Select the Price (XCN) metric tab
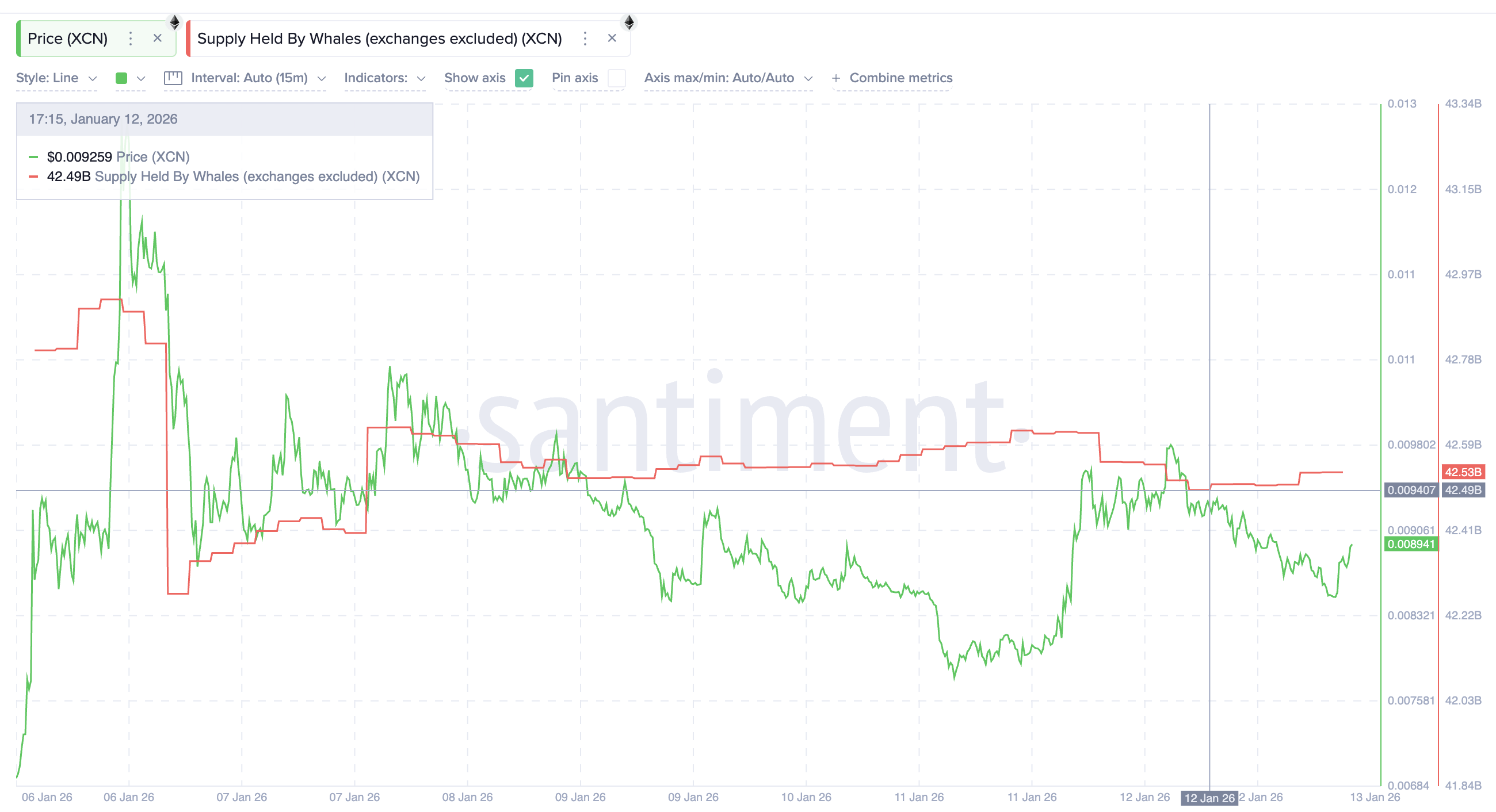Viewport: 1496px width, 812px height. tap(68, 39)
